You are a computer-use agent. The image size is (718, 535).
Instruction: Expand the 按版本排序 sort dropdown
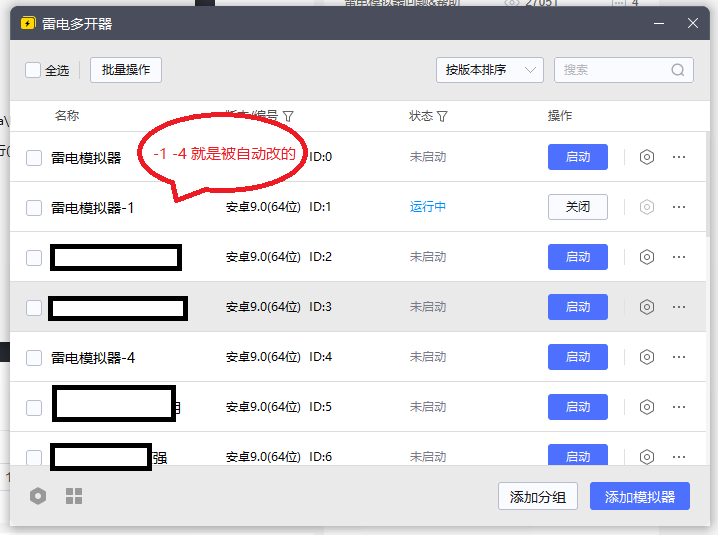pos(489,70)
